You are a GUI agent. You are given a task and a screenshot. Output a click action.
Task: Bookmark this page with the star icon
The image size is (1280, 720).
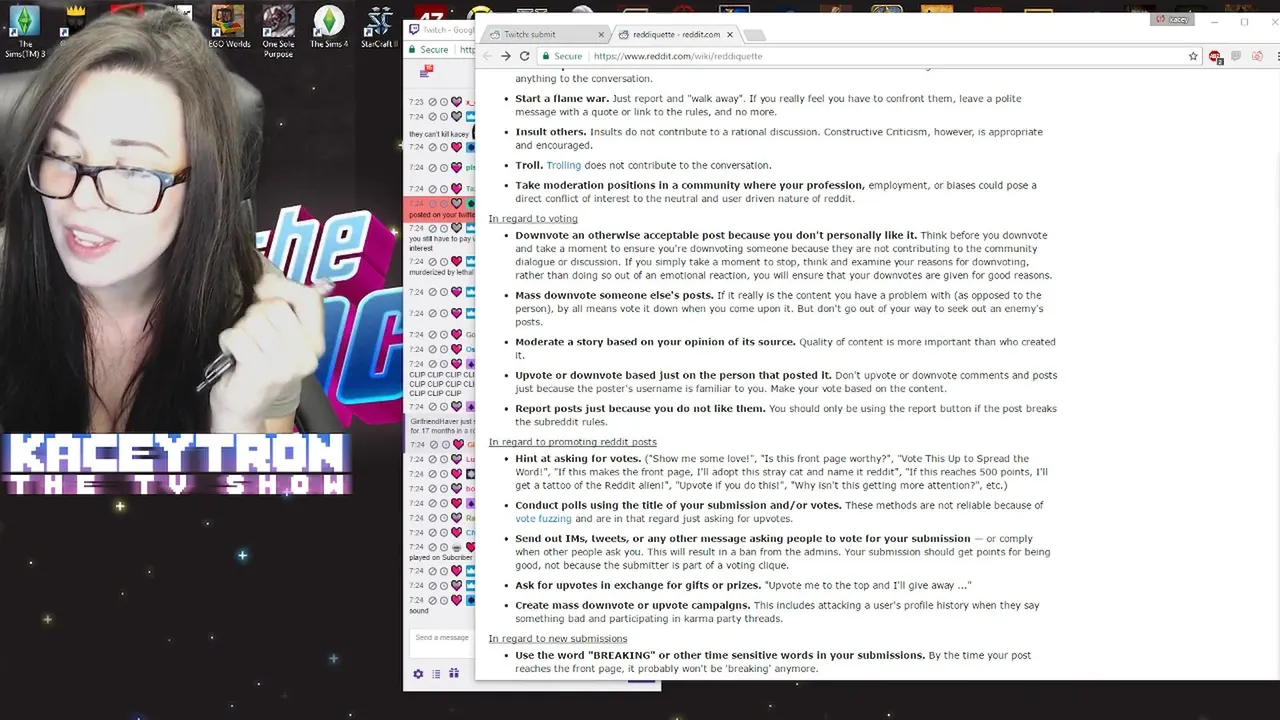pyautogui.click(x=1193, y=56)
